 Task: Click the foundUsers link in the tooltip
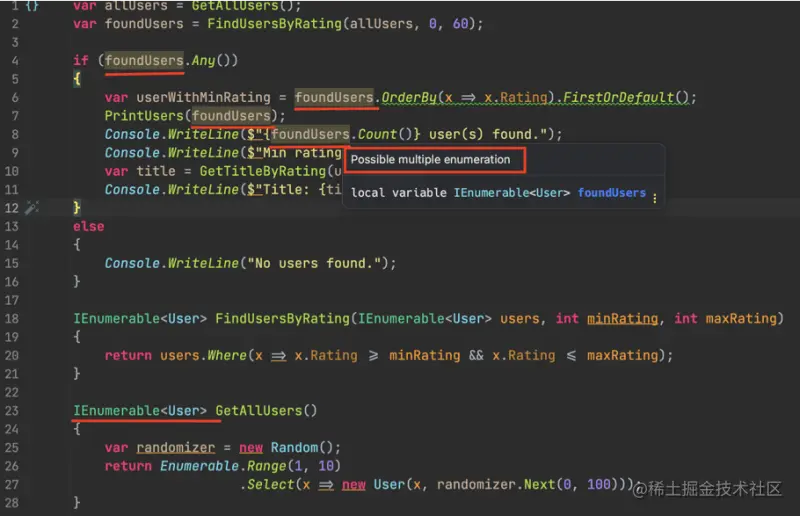(x=612, y=193)
